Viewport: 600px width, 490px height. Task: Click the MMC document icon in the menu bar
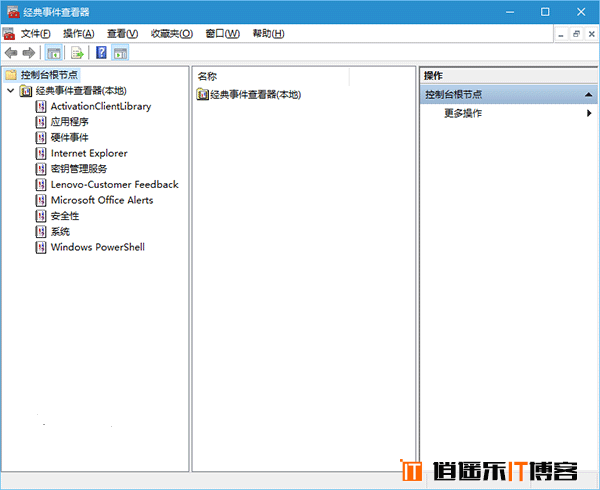click(x=9, y=34)
